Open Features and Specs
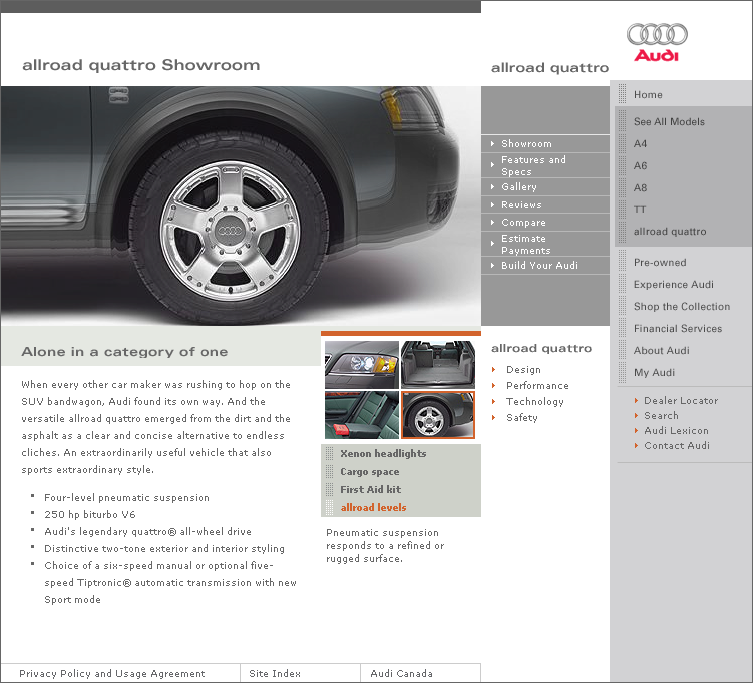Viewport: 753px width, 683px height. pos(533,165)
